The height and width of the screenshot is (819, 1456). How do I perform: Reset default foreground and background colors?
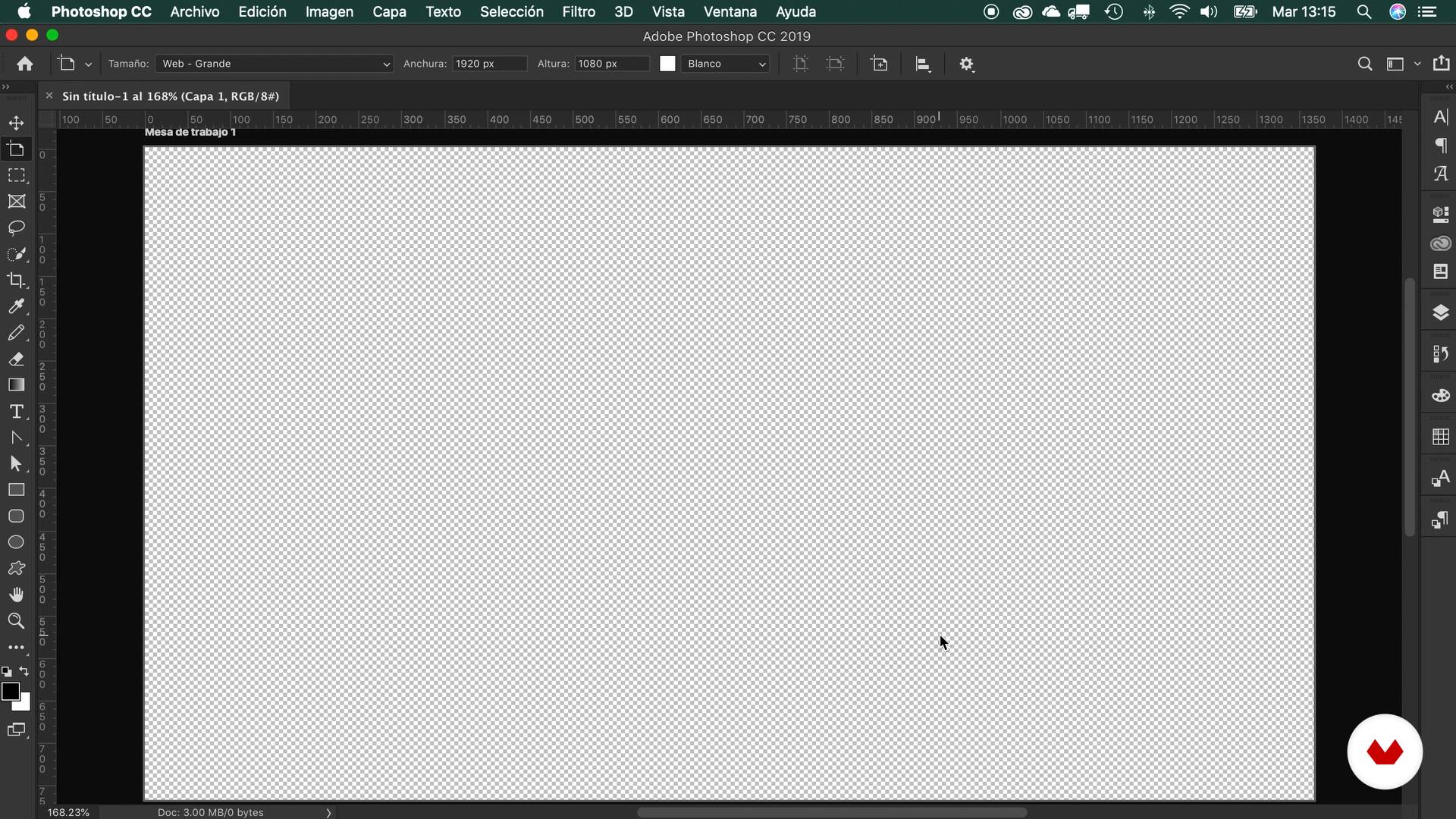[x=7, y=671]
